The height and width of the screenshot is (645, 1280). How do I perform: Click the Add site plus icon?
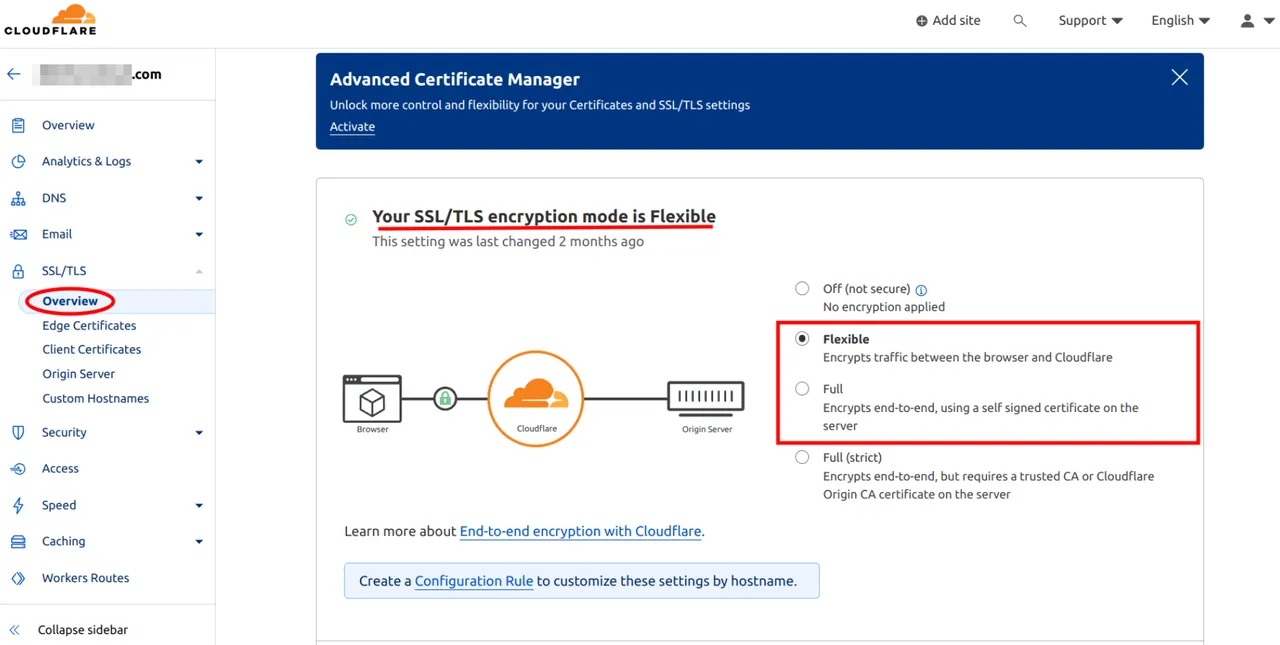(x=922, y=21)
